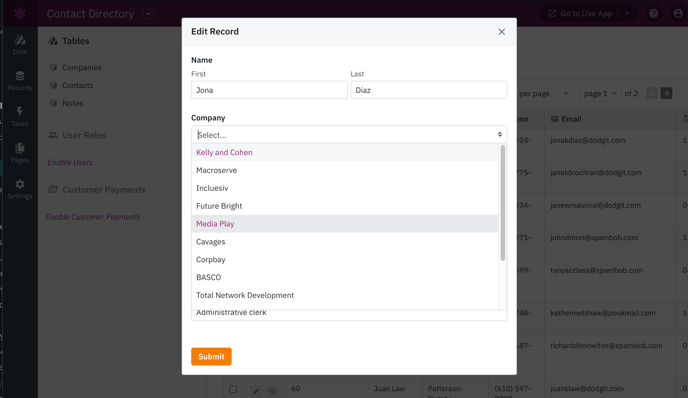The image size is (688, 398).
Task: Open the Data section in sidebar
Action: click(20, 45)
